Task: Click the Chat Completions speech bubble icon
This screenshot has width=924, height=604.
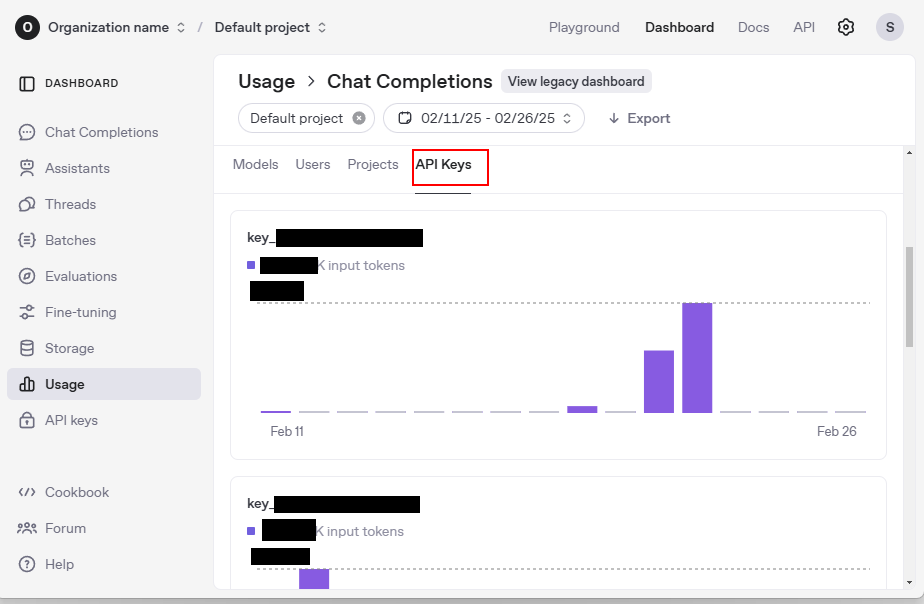Action: click(27, 132)
